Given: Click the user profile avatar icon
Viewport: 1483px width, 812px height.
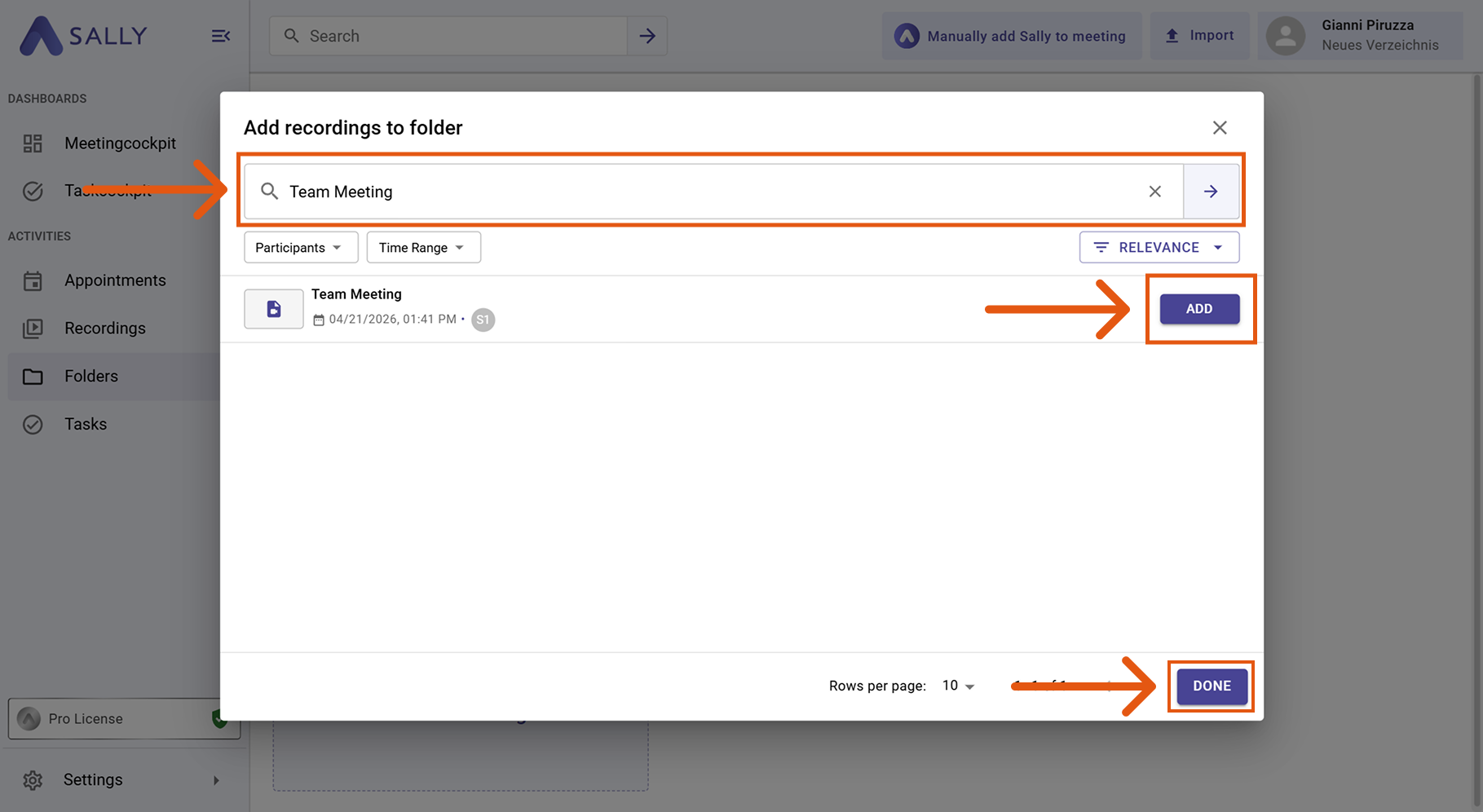Looking at the screenshot, I should click(x=1286, y=36).
